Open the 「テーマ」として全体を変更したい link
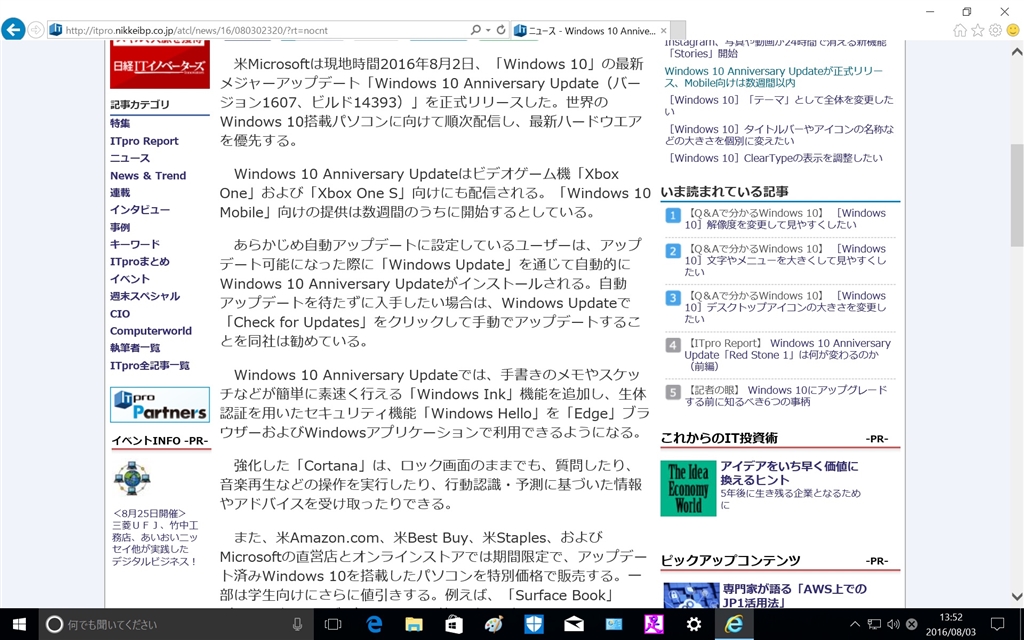Screen dimensions: 1024x640 [779, 106]
